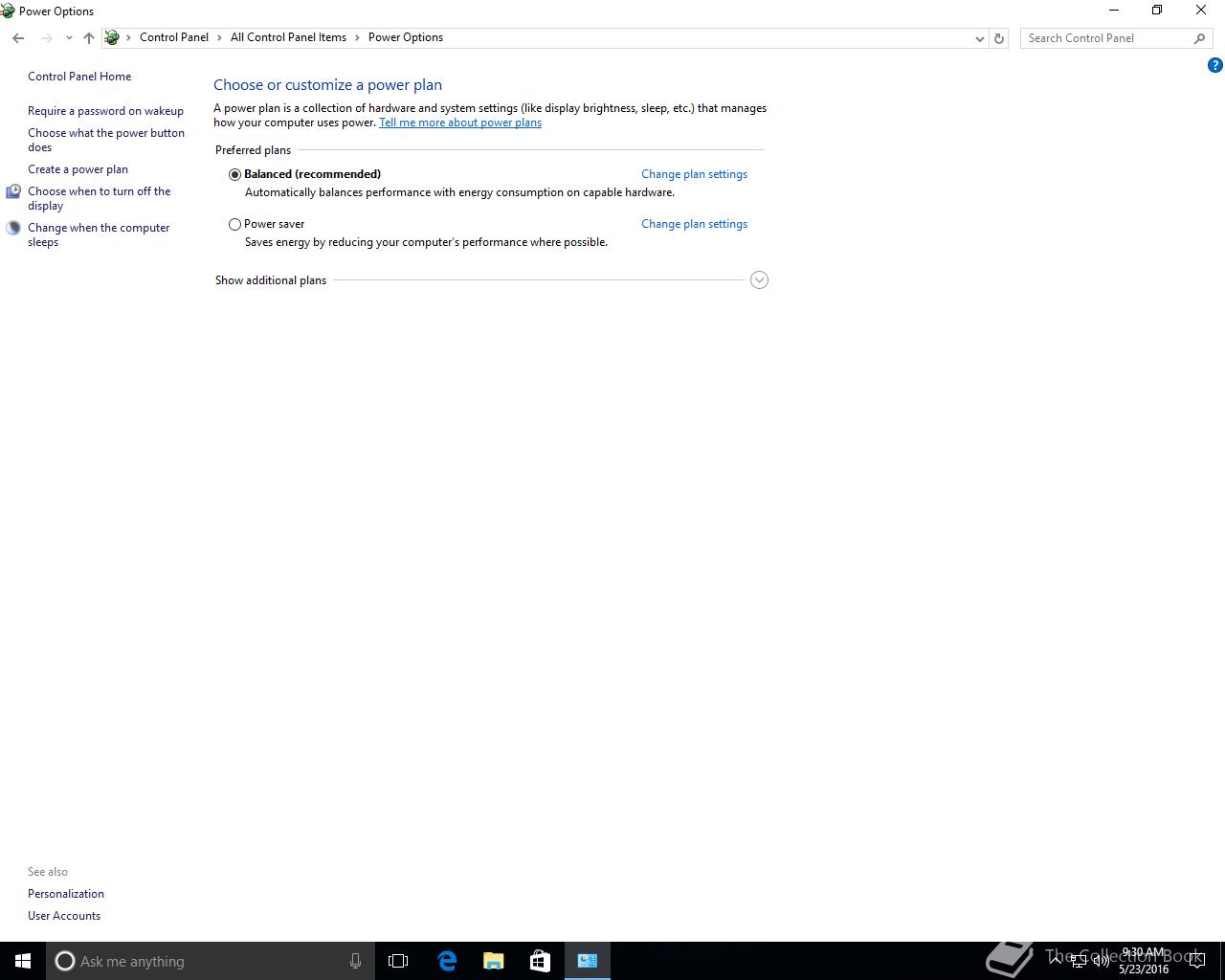Expand address bar history dropdown
This screenshot has height=980, width=1225.
coord(979,38)
